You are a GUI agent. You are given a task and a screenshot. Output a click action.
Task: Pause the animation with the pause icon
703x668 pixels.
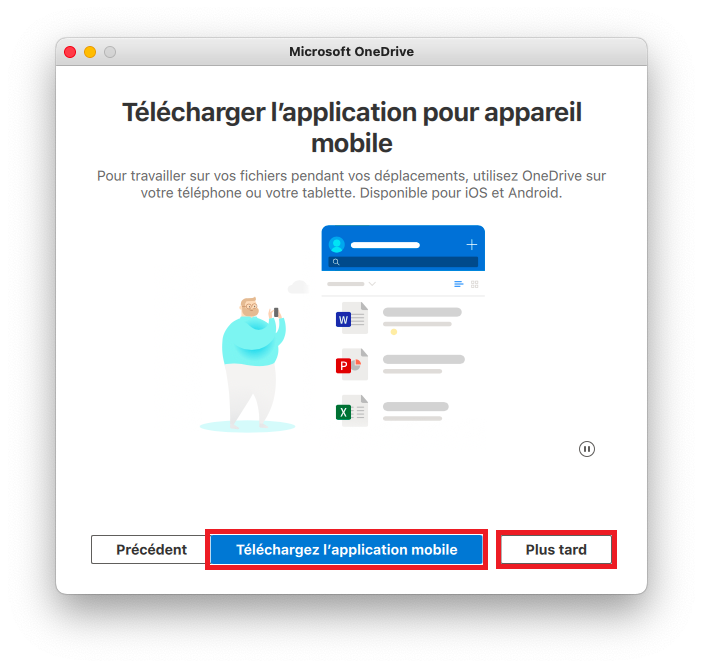pyautogui.click(x=586, y=449)
